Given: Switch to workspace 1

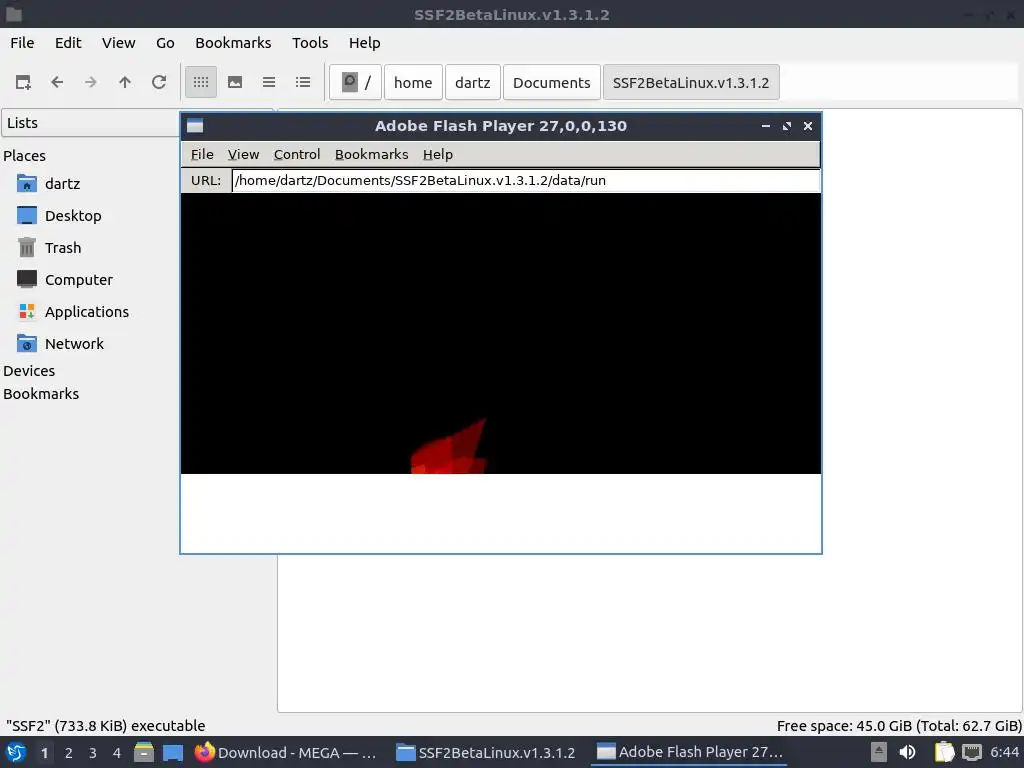Looking at the screenshot, I should pyautogui.click(x=44, y=753).
